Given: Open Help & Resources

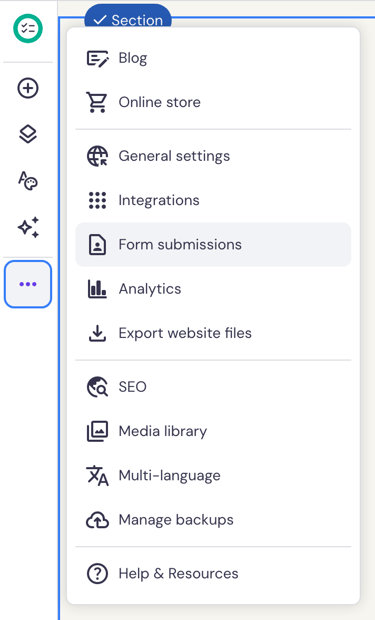Looking at the screenshot, I should point(213,573).
